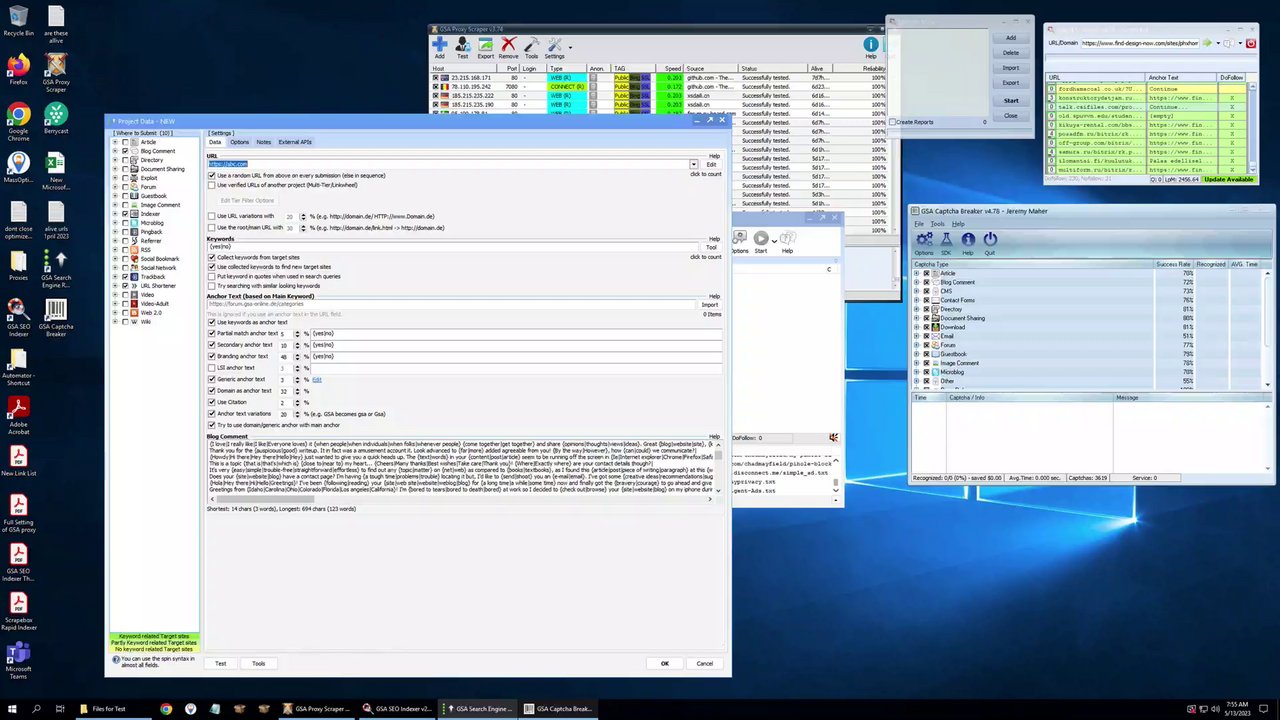Click Test button at Project Data bottom

220,664
